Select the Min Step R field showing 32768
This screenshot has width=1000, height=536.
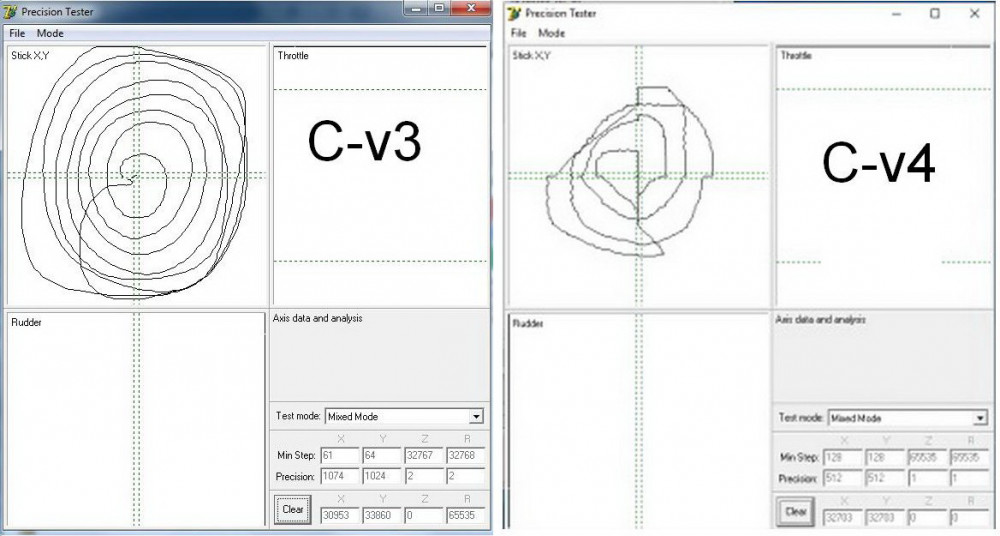coord(466,456)
